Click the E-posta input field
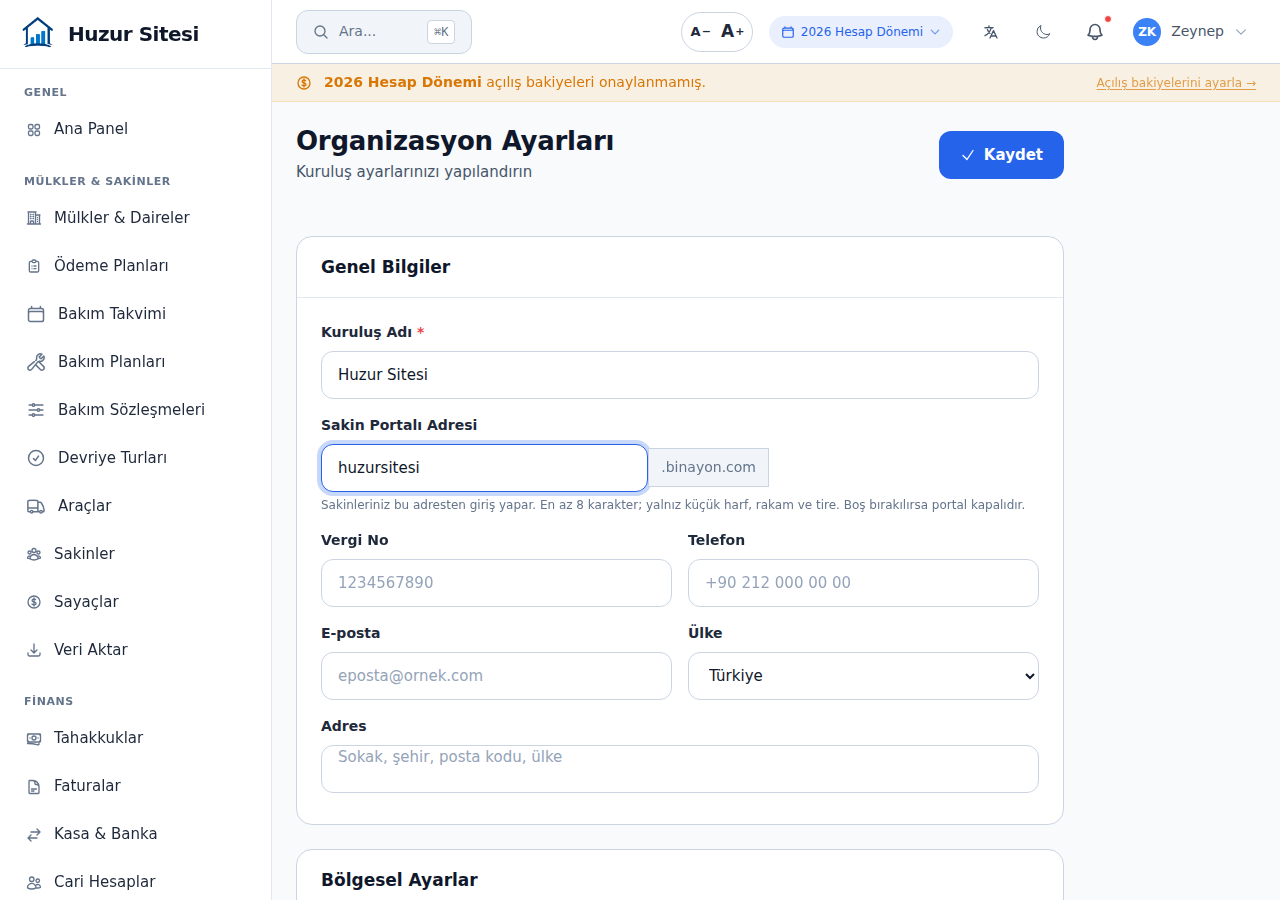 coord(496,676)
